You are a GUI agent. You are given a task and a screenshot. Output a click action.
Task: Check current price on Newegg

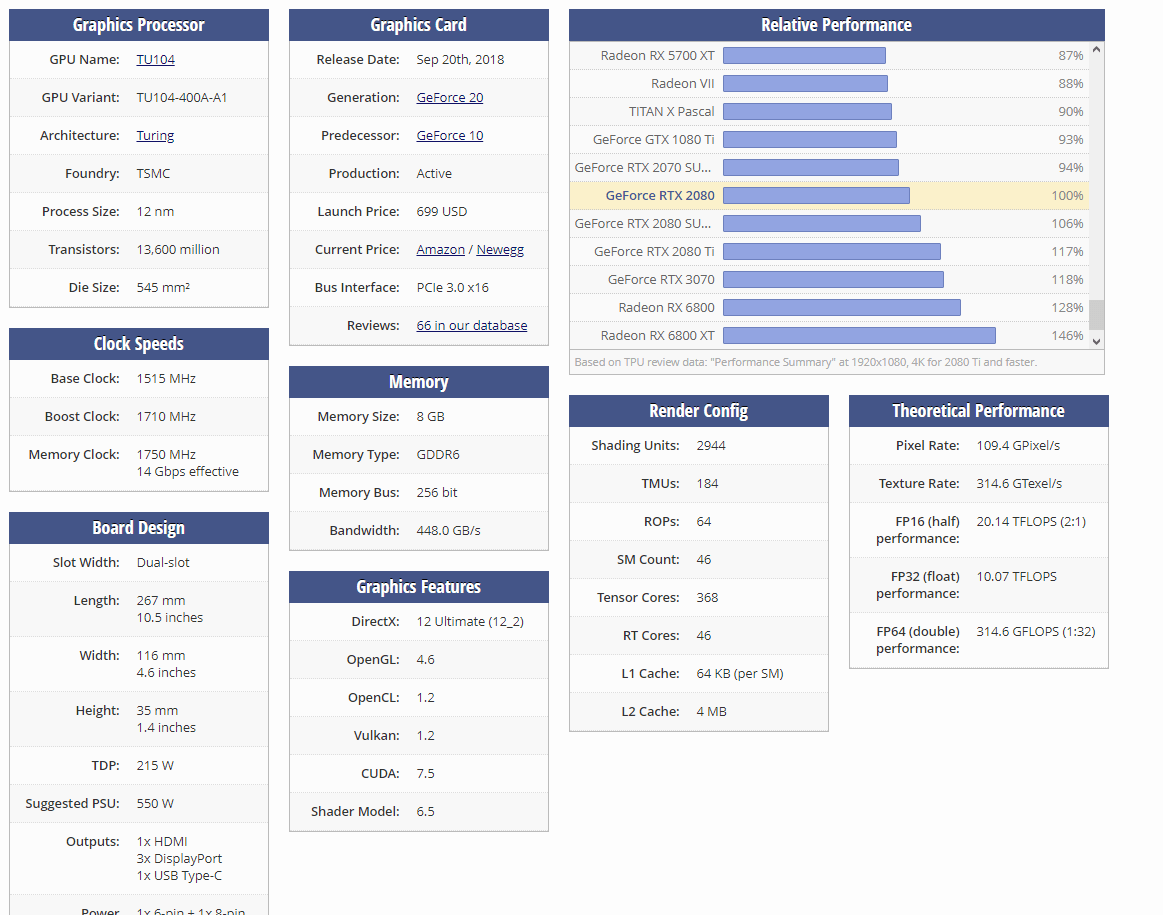500,249
